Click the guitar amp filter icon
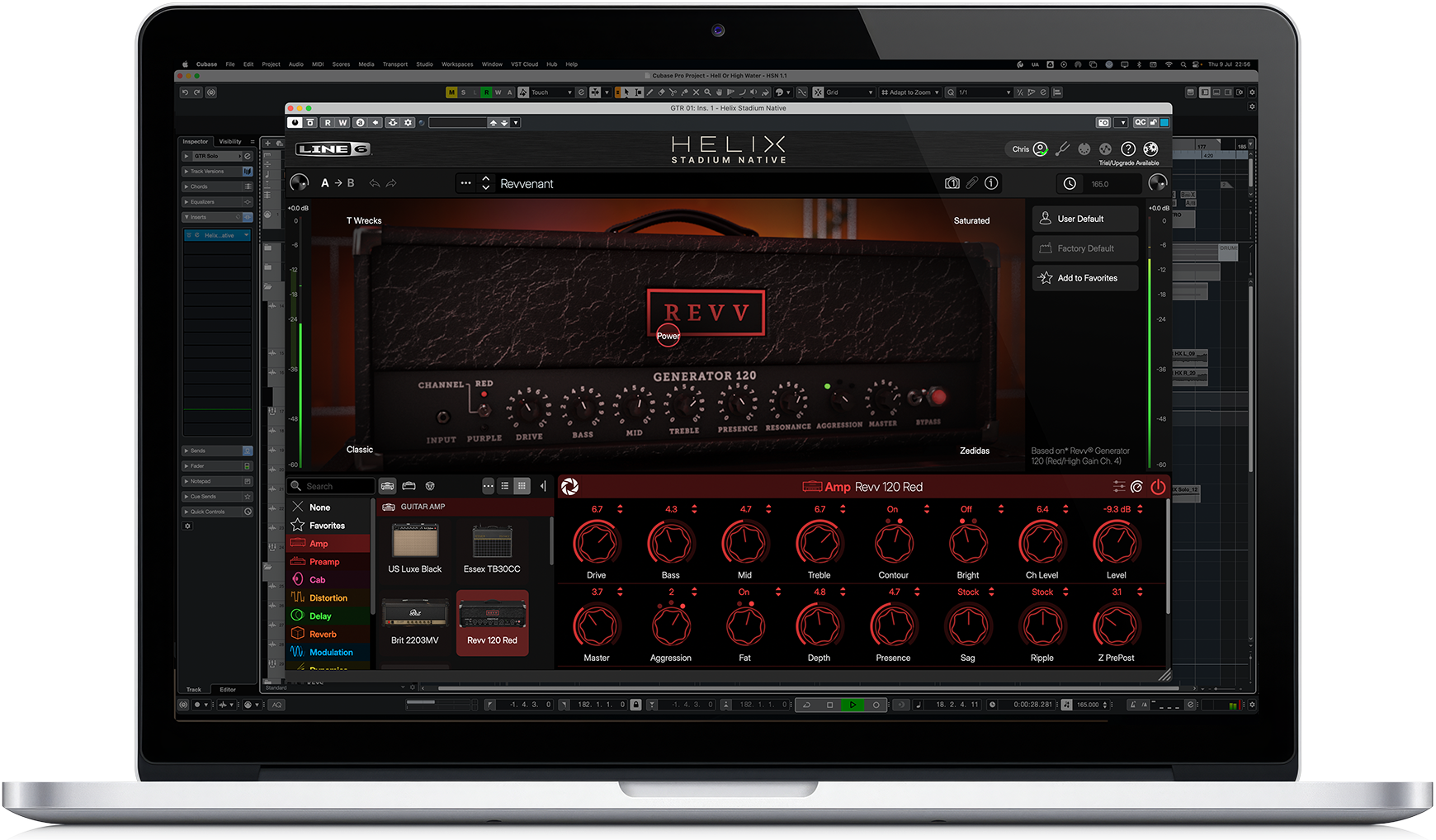The width and height of the screenshot is (1436, 840). coord(388,486)
